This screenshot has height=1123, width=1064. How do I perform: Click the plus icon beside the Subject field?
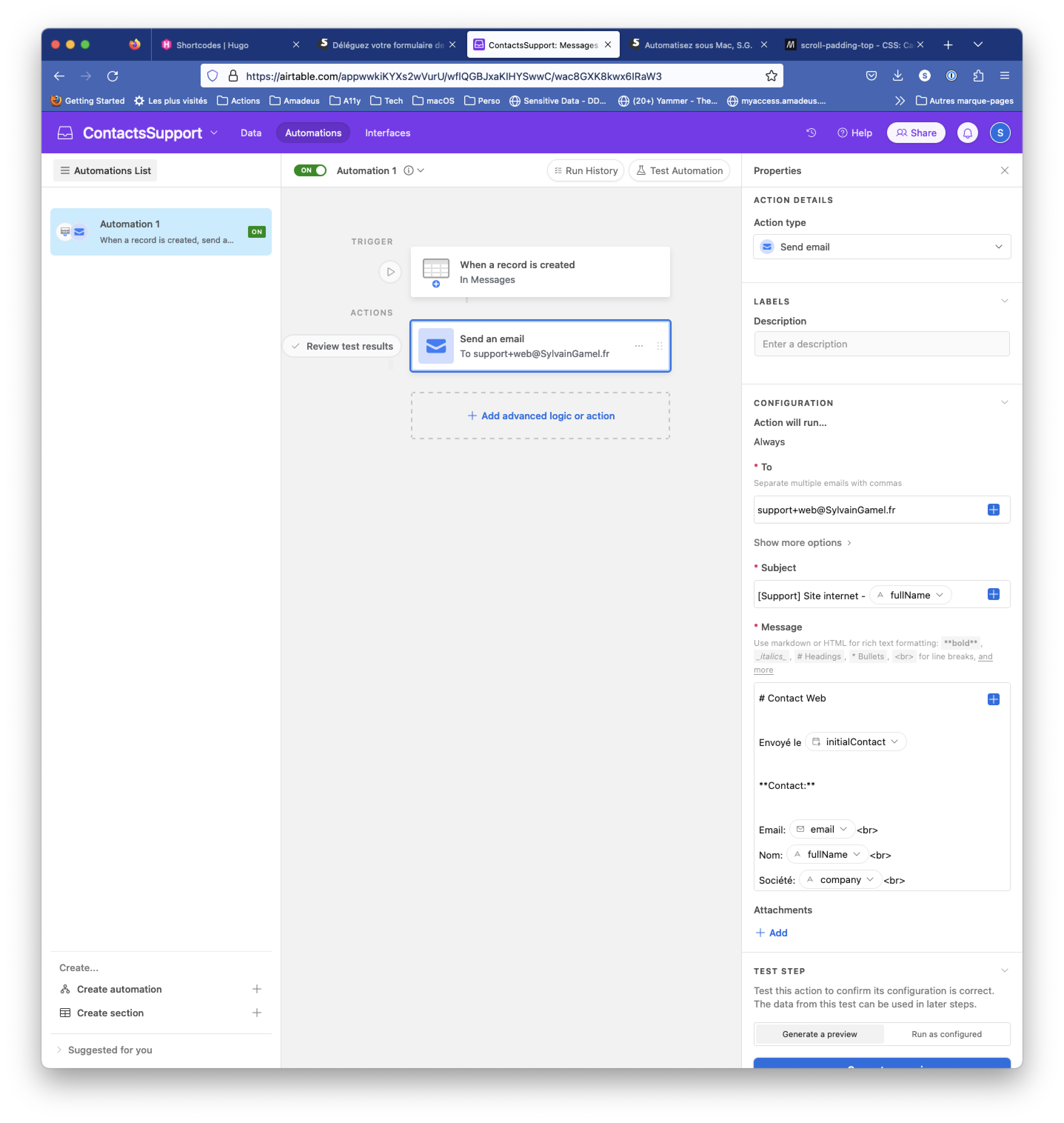click(x=993, y=594)
